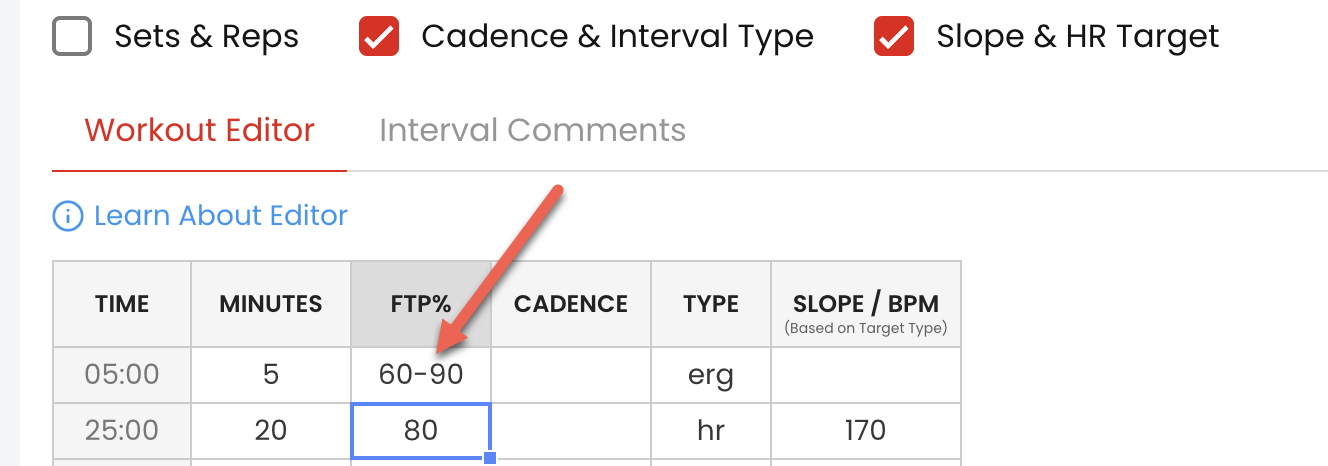
Task: Open the Learn About Editor link
Action: tap(220, 215)
